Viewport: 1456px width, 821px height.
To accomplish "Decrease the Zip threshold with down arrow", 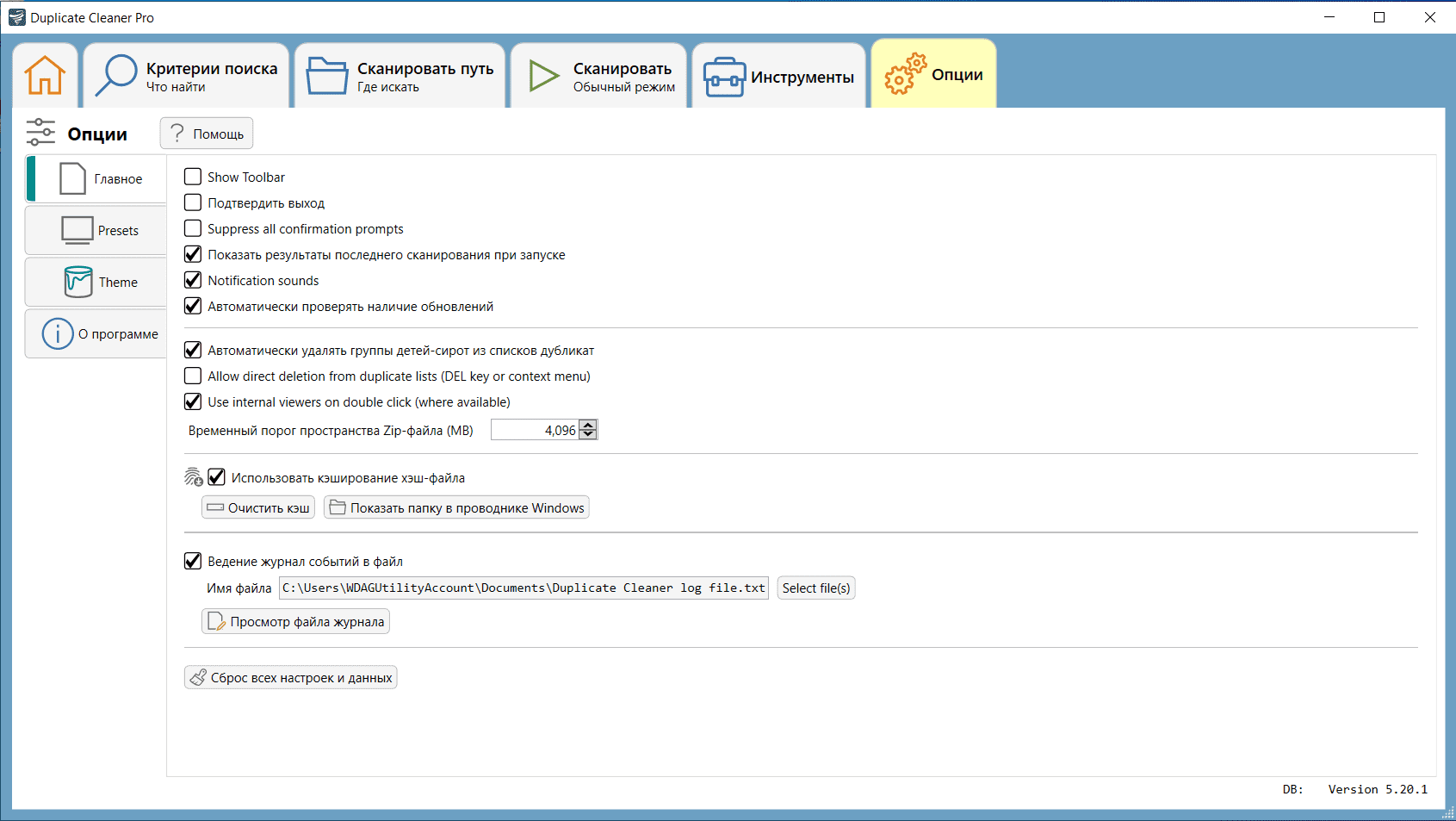I will pyautogui.click(x=588, y=435).
